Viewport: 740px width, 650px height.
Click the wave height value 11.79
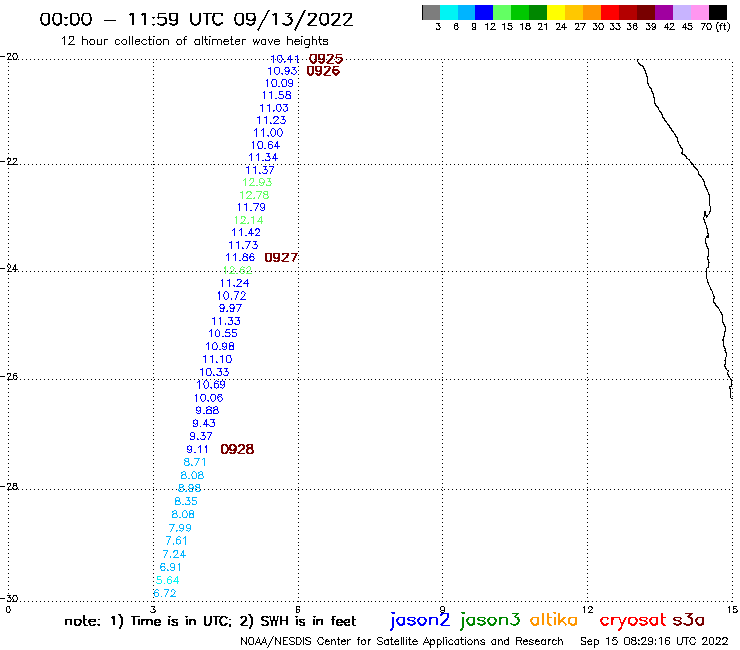click(x=251, y=207)
